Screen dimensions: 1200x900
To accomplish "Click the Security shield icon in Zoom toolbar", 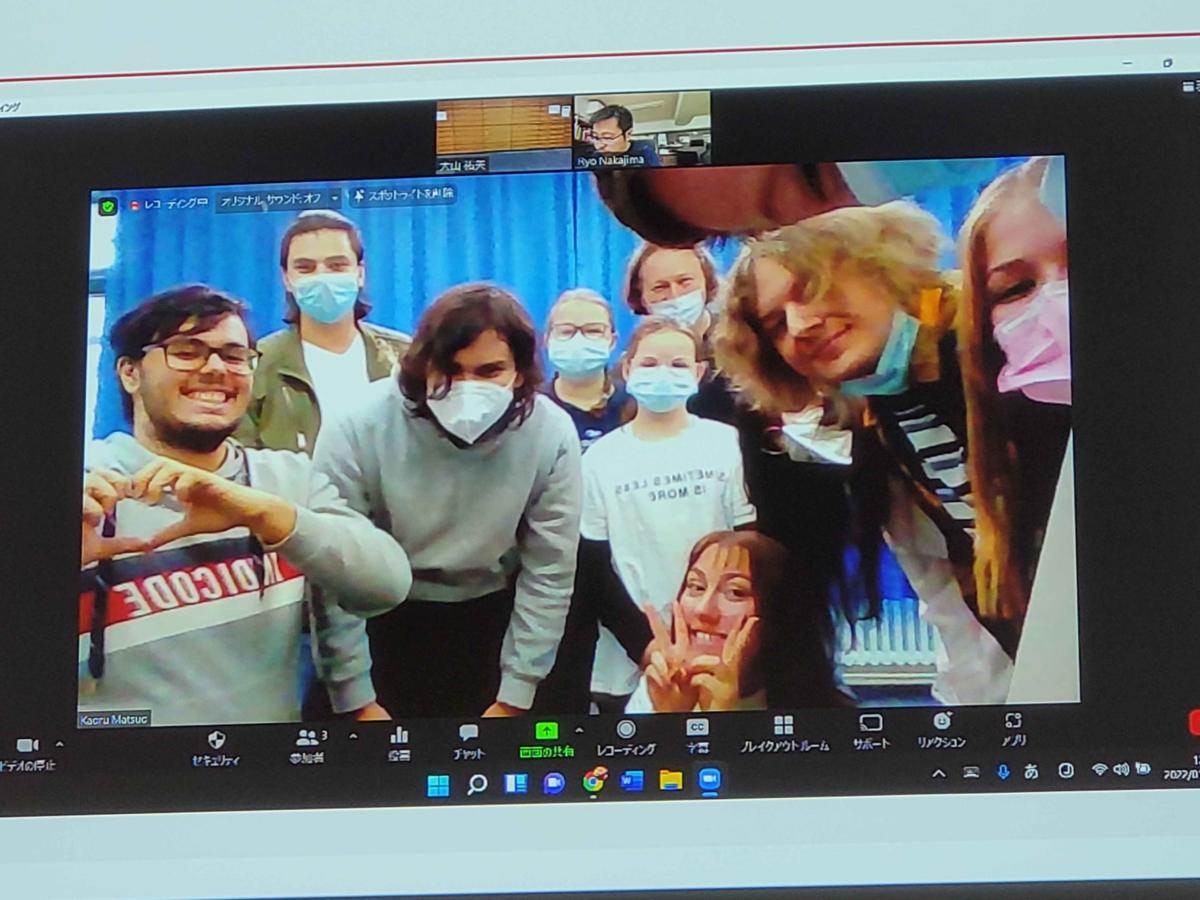I will (x=216, y=741).
